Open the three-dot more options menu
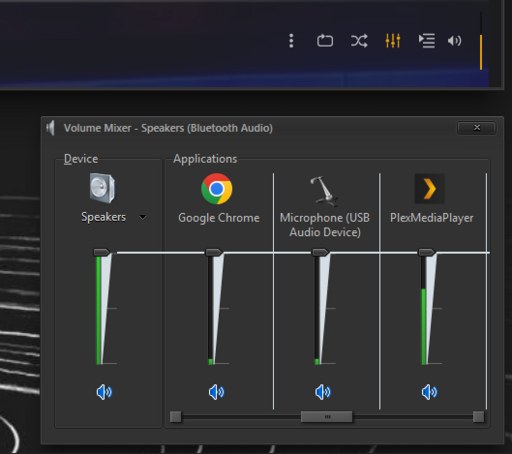The width and height of the screenshot is (512, 454). coord(291,41)
